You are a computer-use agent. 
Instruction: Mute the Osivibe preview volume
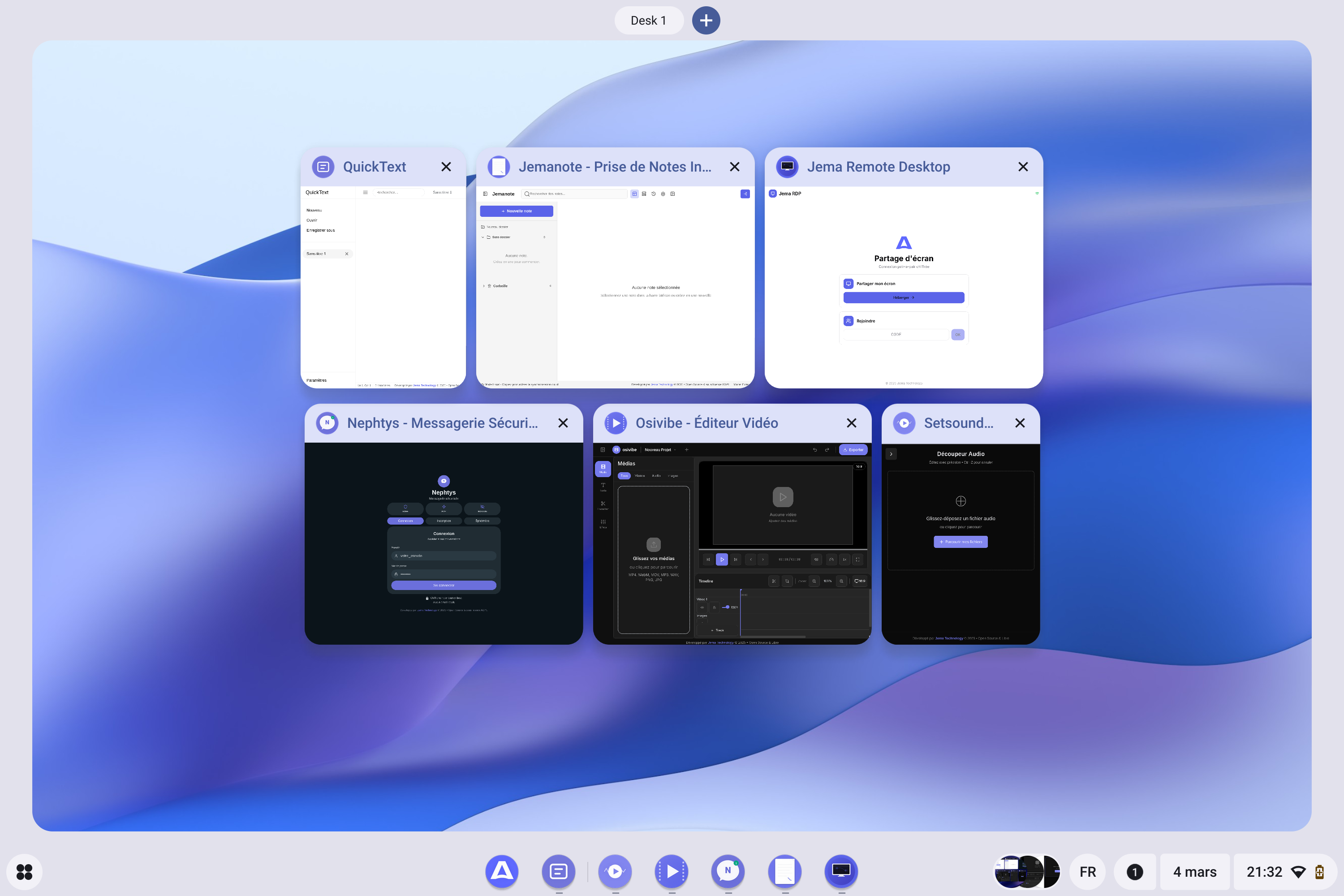tap(816, 560)
